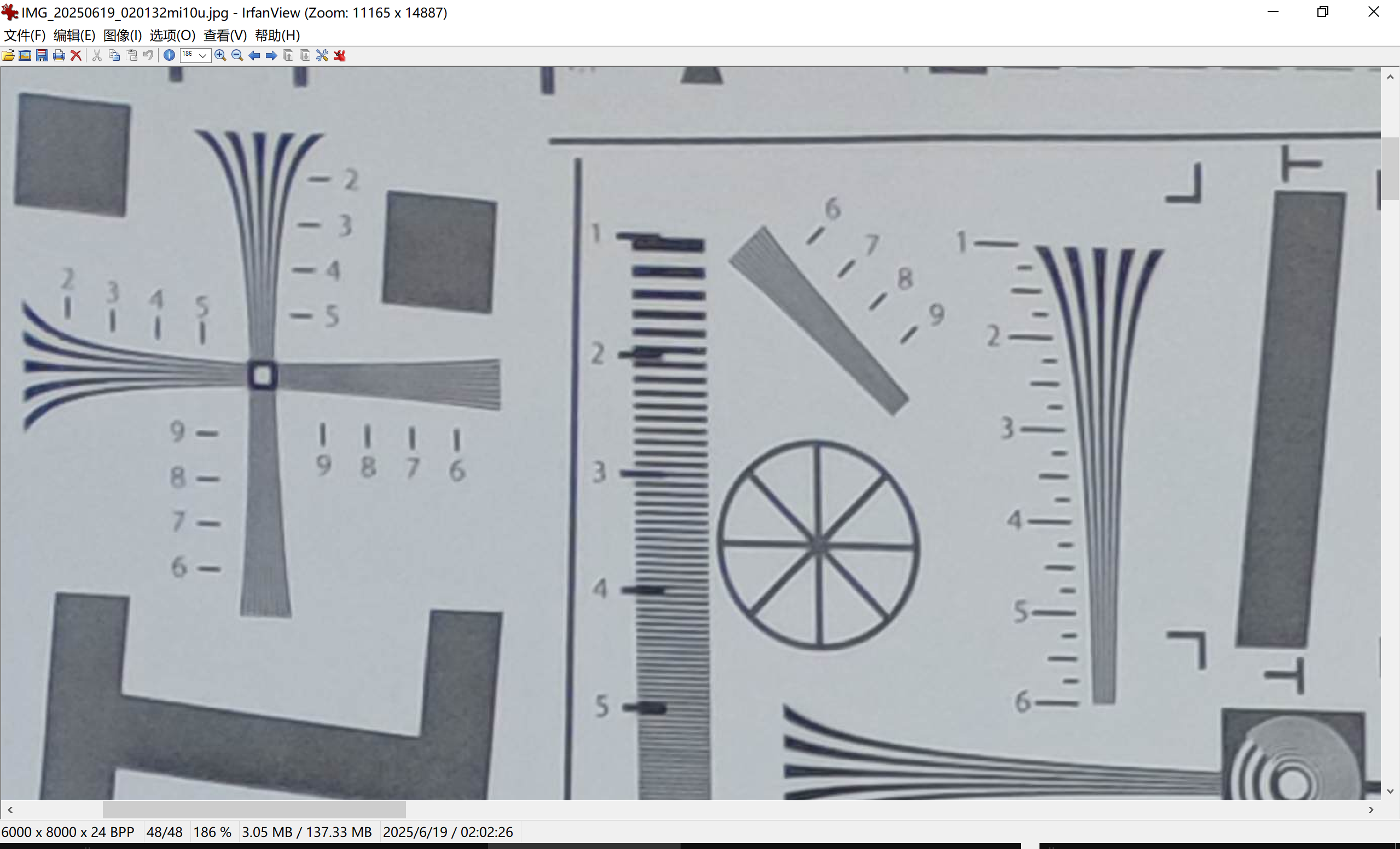The width and height of the screenshot is (1400, 849).
Task: Copy image with the copy icon
Action: point(114,55)
